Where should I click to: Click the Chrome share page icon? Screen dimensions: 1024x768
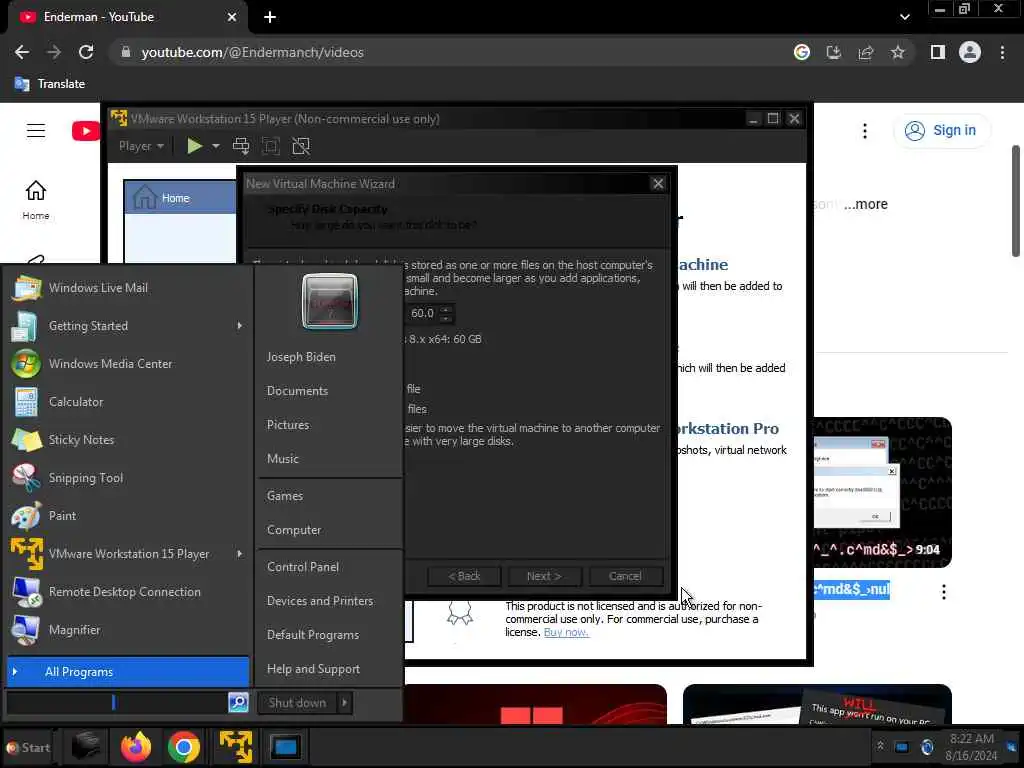866,52
